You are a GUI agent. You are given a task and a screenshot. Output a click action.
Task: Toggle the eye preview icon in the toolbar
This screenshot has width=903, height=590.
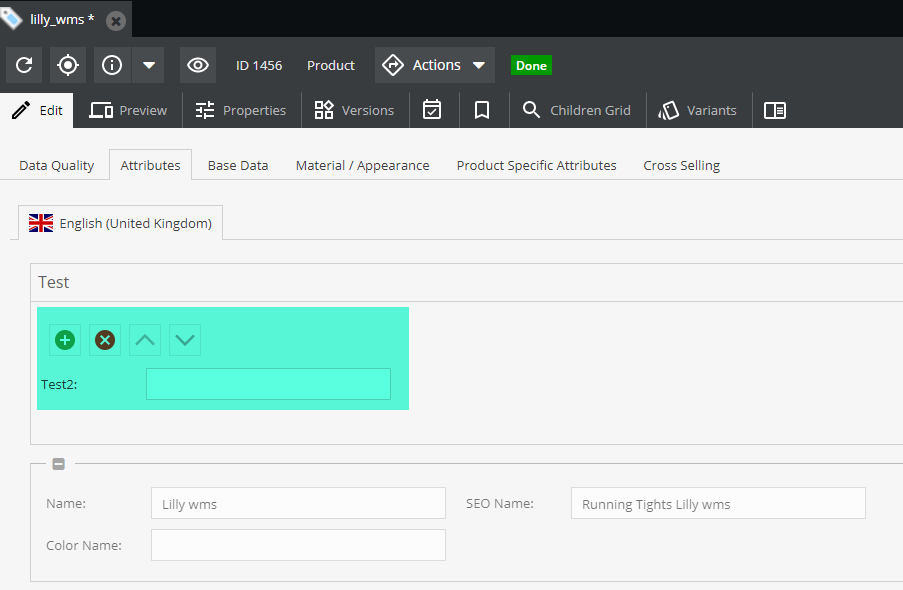point(198,65)
